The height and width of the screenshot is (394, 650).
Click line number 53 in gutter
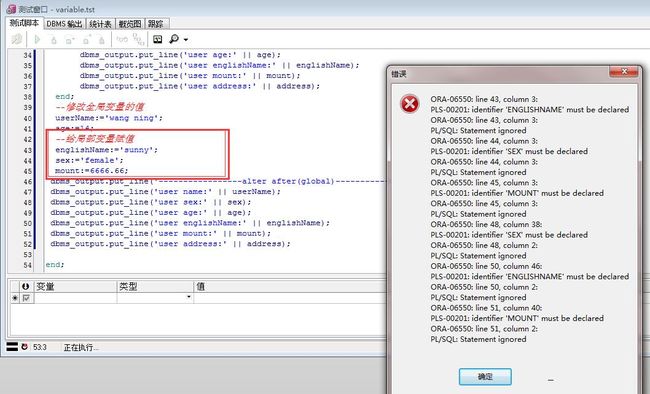(x=27, y=254)
